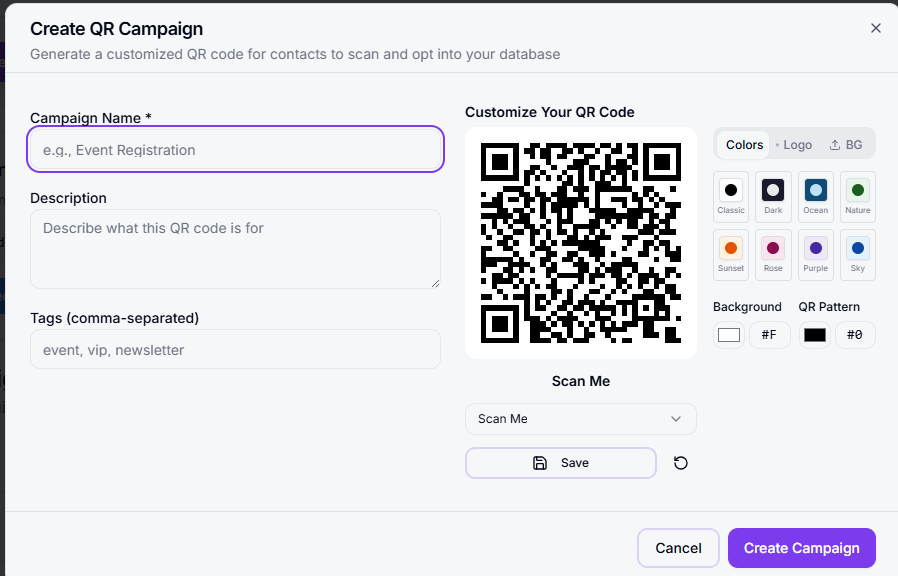Click the Create Campaign button
Viewport: 898px width, 576px height.
coord(801,548)
